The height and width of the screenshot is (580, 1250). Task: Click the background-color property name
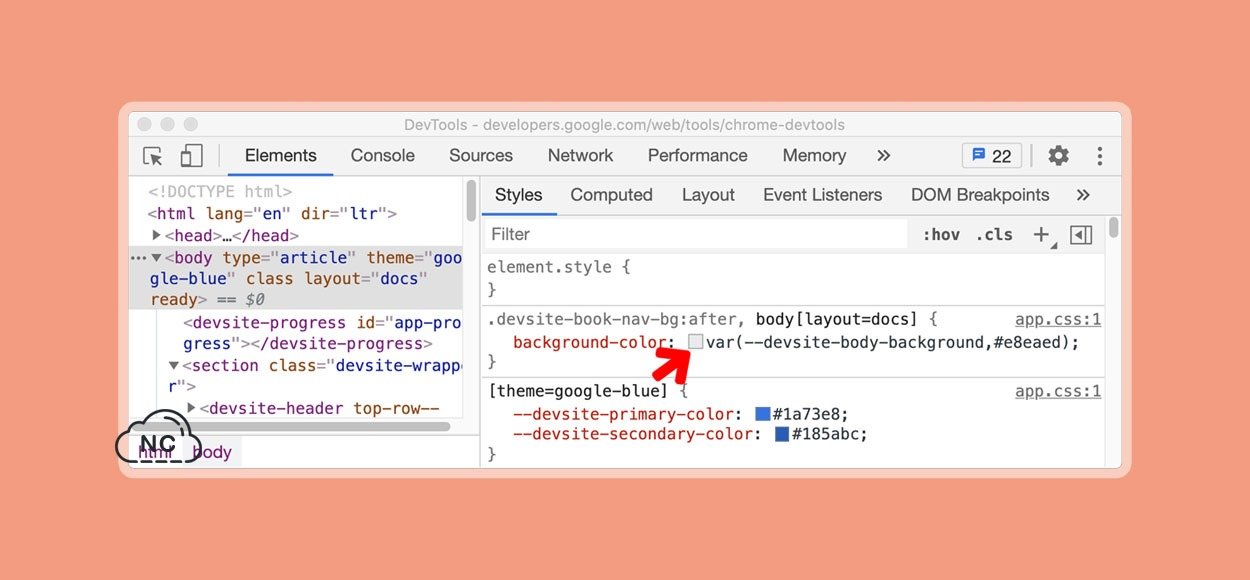[590, 342]
